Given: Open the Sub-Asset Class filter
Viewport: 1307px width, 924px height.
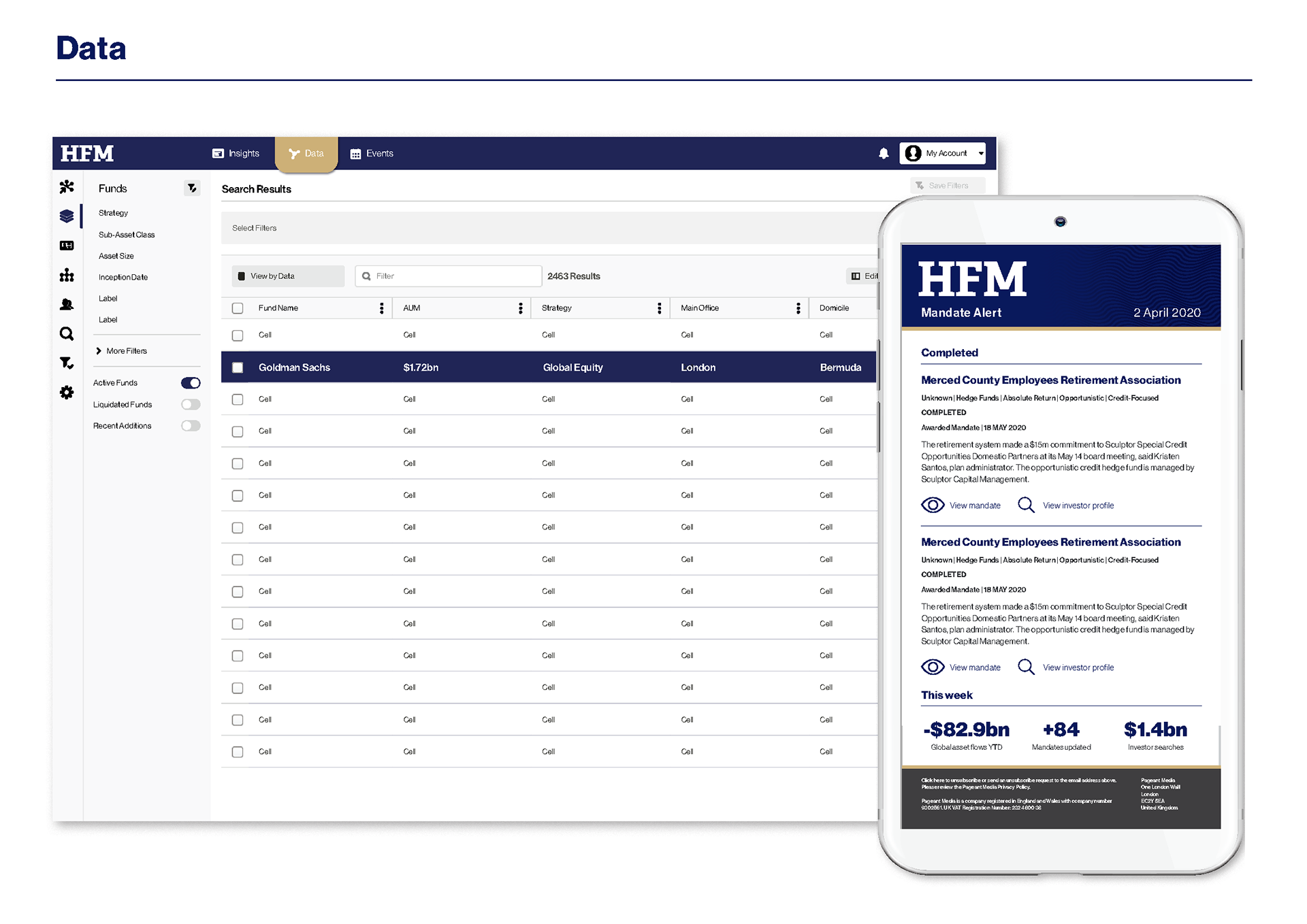Looking at the screenshot, I should [x=127, y=235].
